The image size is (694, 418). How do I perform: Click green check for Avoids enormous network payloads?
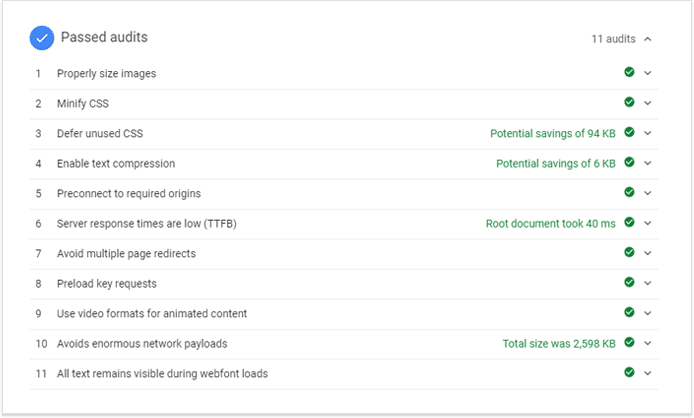point(629,342)
